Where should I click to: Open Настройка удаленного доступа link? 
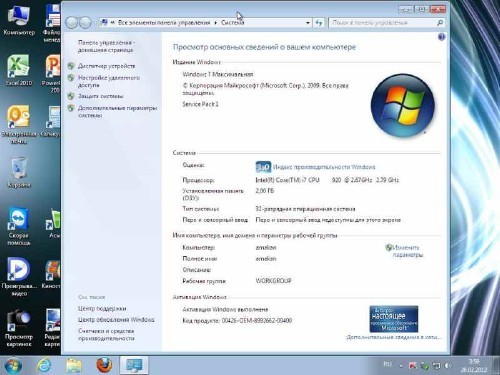click(x=109, y=81)
